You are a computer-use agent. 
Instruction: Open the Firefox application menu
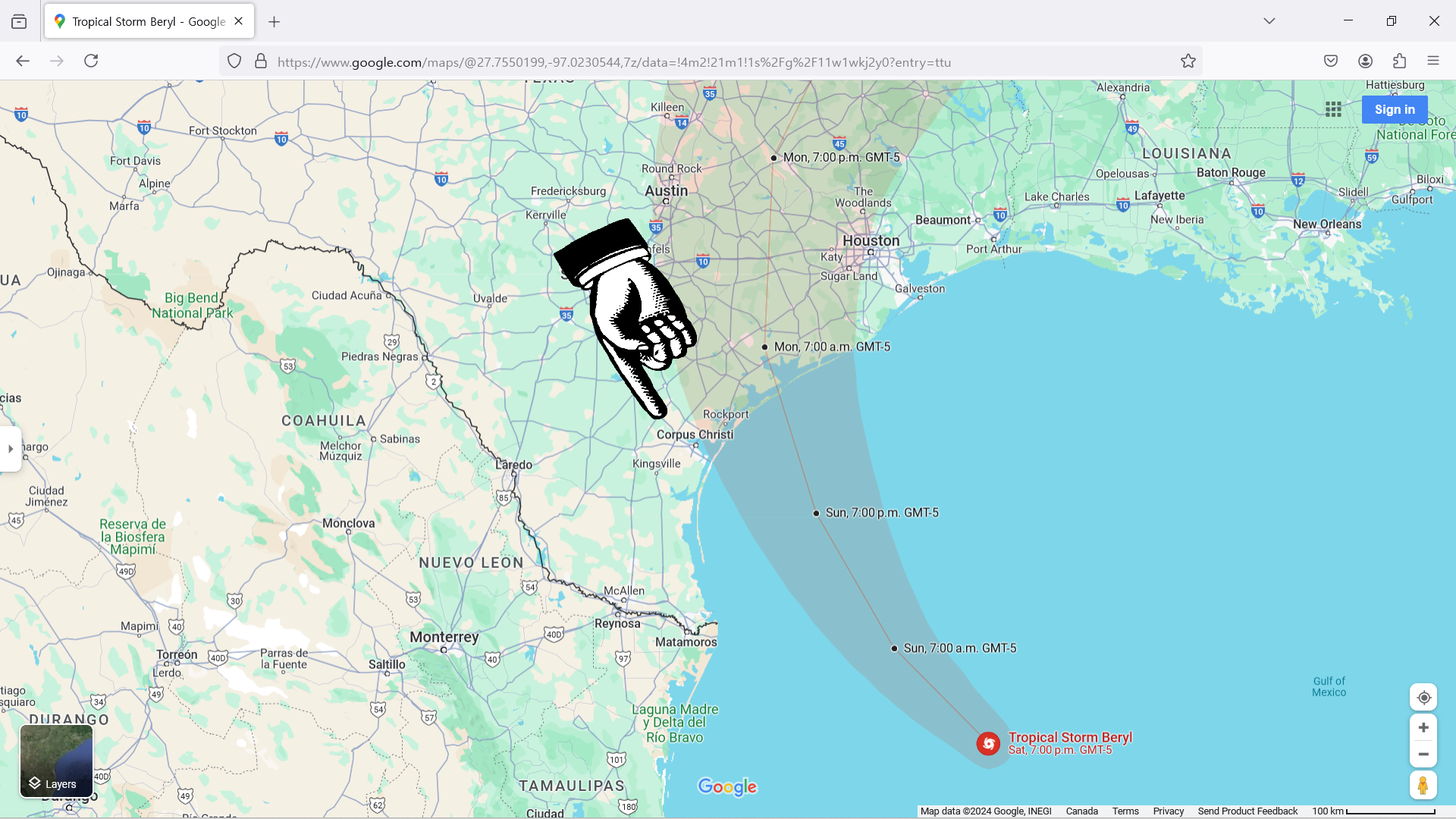pyautogui.click(x=1433, y=61)
